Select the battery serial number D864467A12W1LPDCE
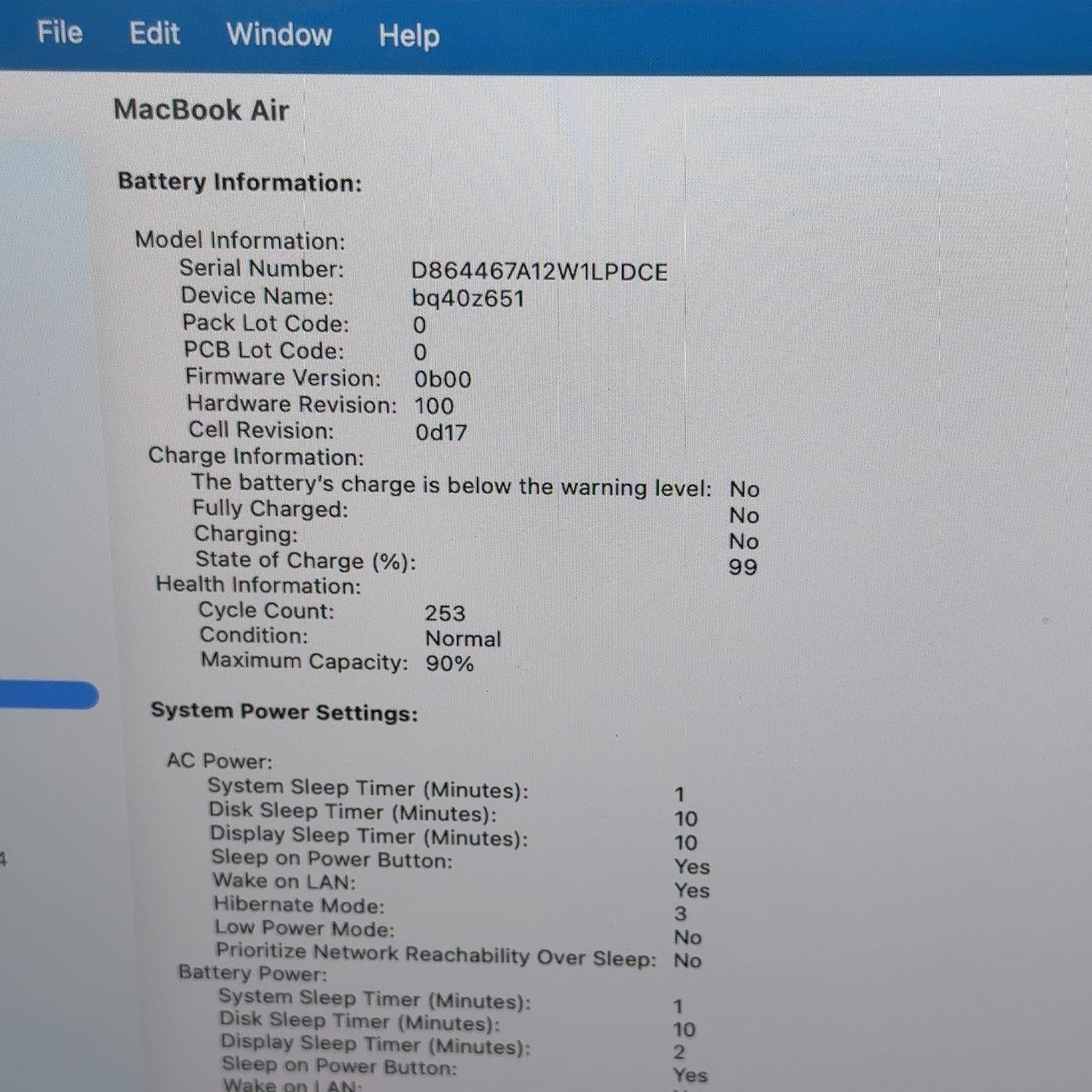Image resolution: width=1092 pixels, height=1092 pixels. 540,272
